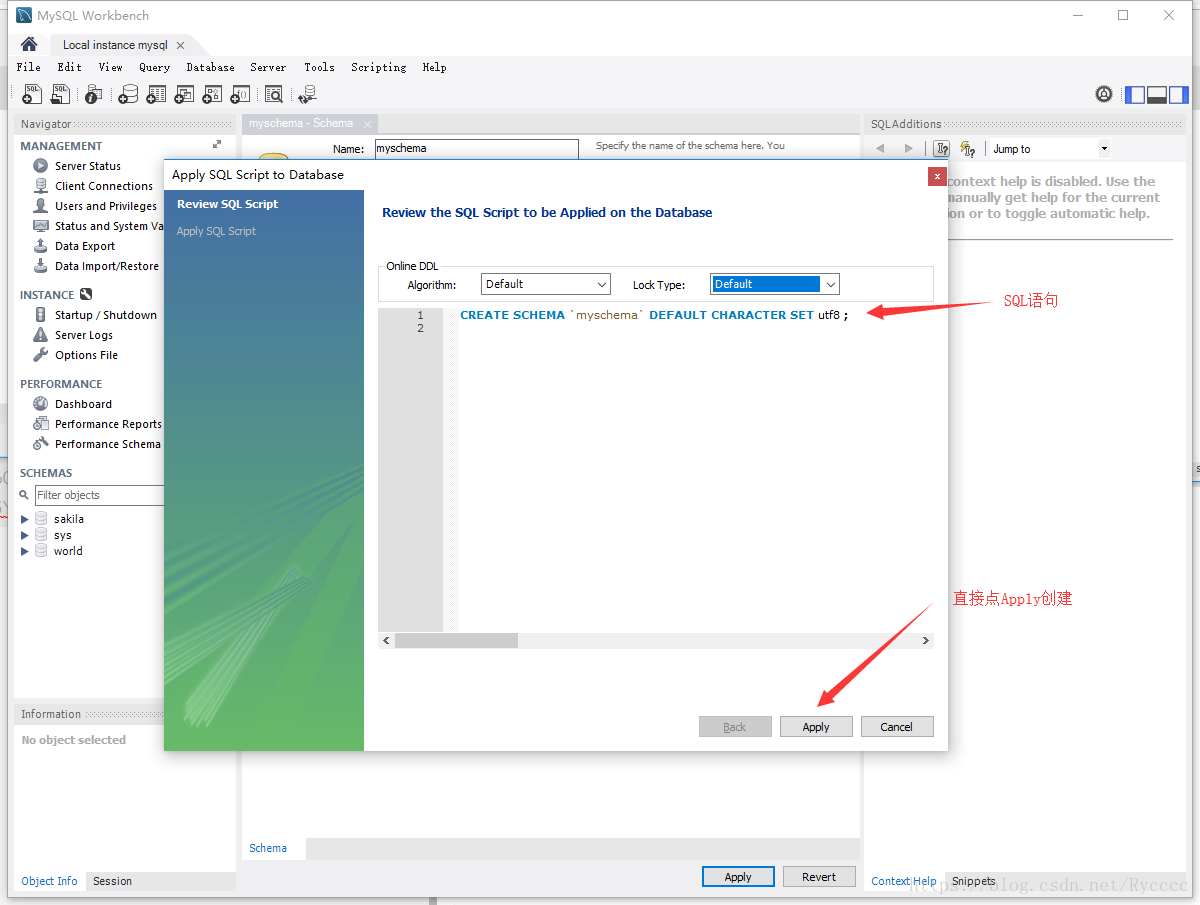Select the sakila schema row
The width and height of the screenshot is (1200, 905).
tap(68, 519)
